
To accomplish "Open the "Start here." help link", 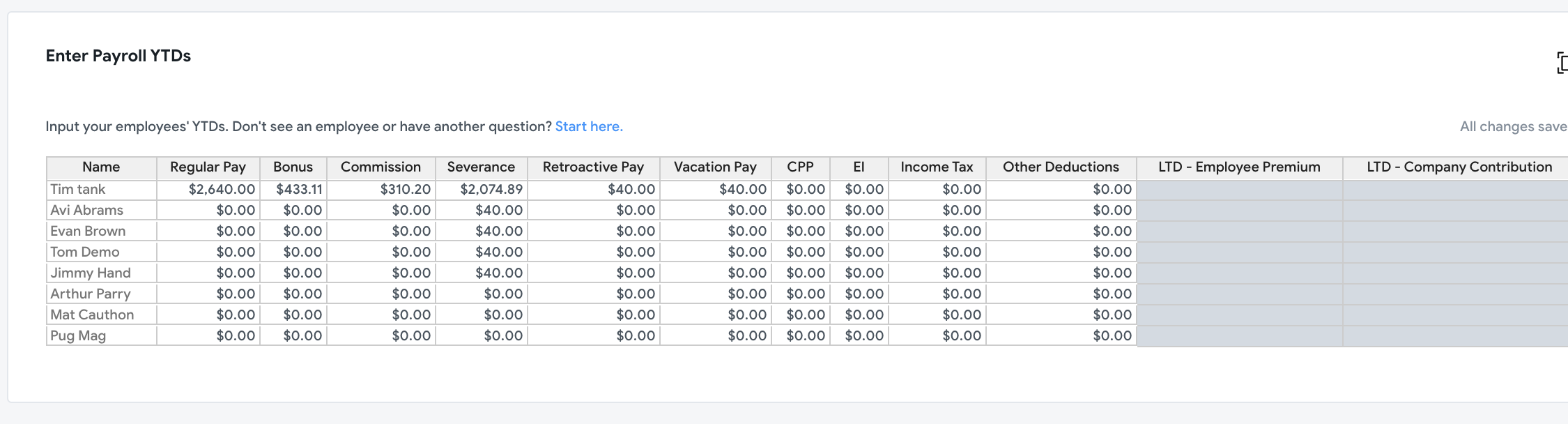I will (589, 126).
